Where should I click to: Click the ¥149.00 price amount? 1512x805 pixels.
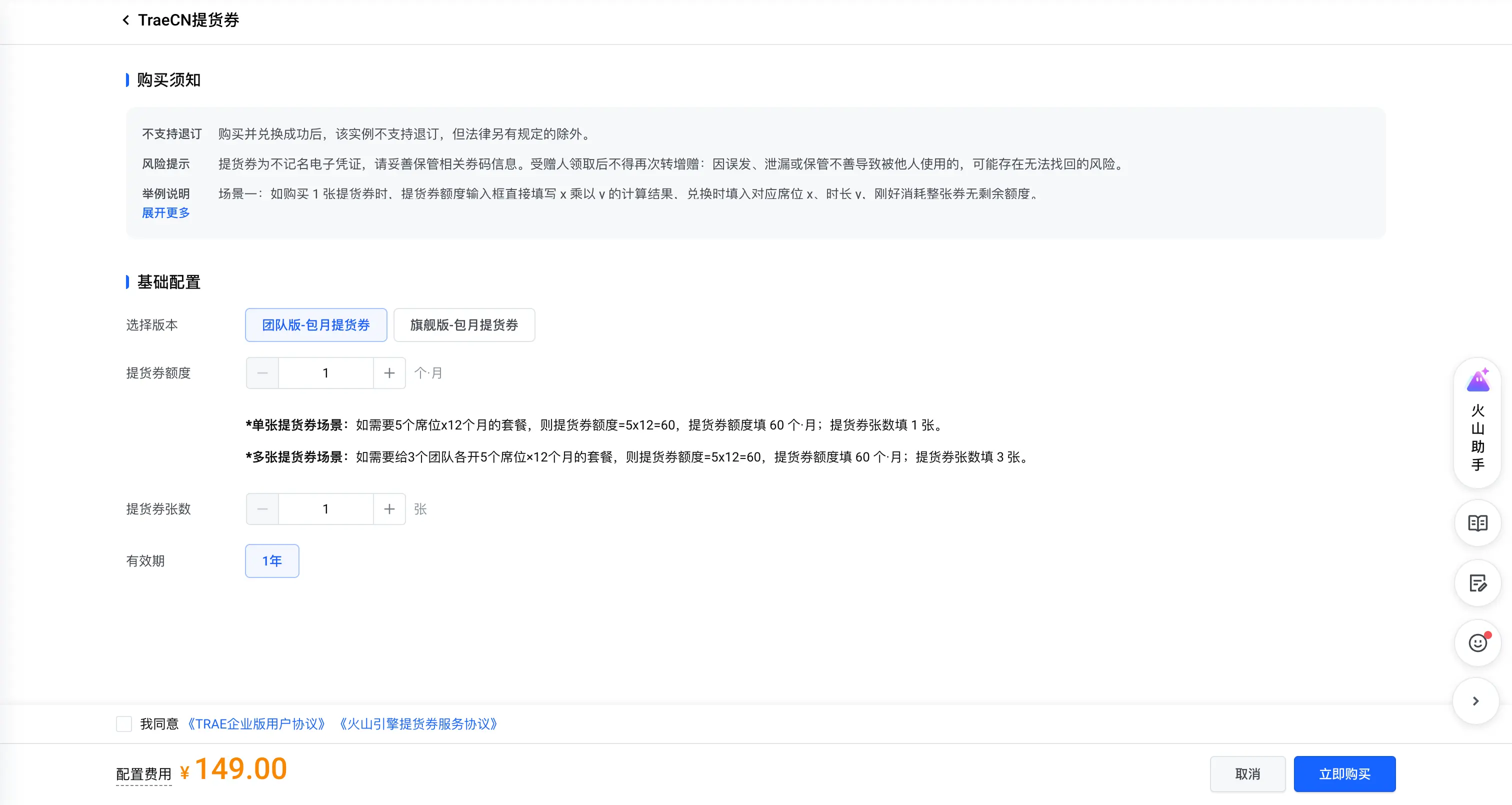click(x=233, y=769)
